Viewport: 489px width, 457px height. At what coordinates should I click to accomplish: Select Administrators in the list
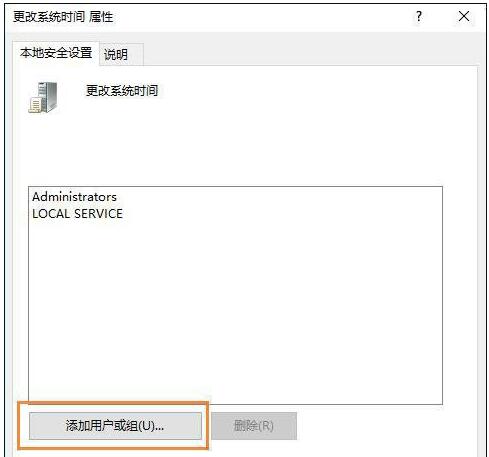pos(74,197)
